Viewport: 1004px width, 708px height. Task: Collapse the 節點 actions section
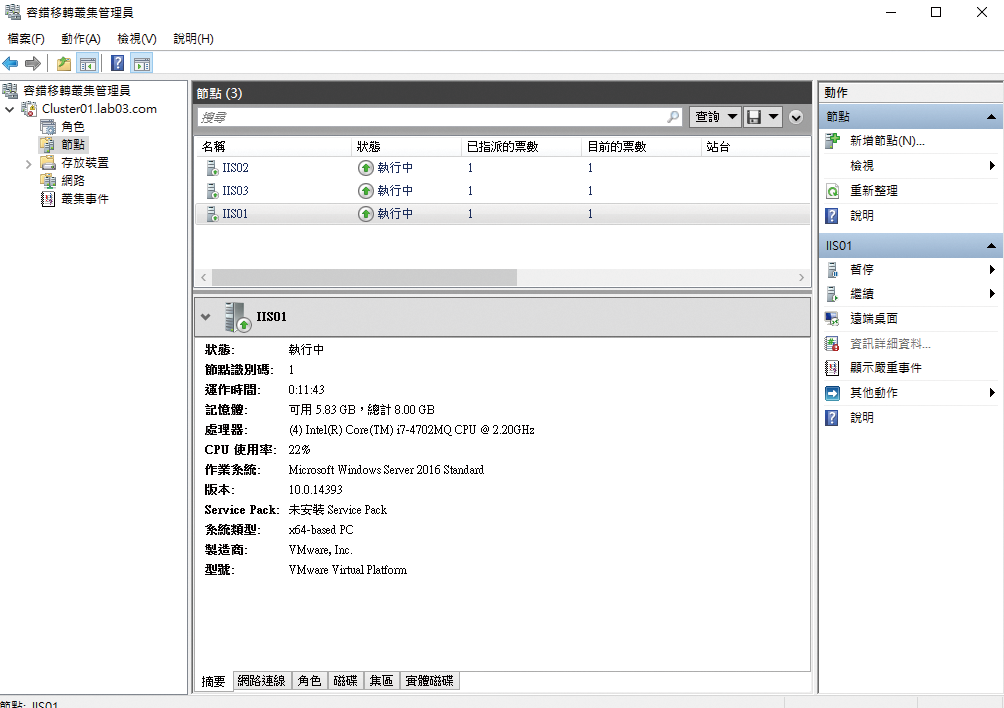coord(991,117)
